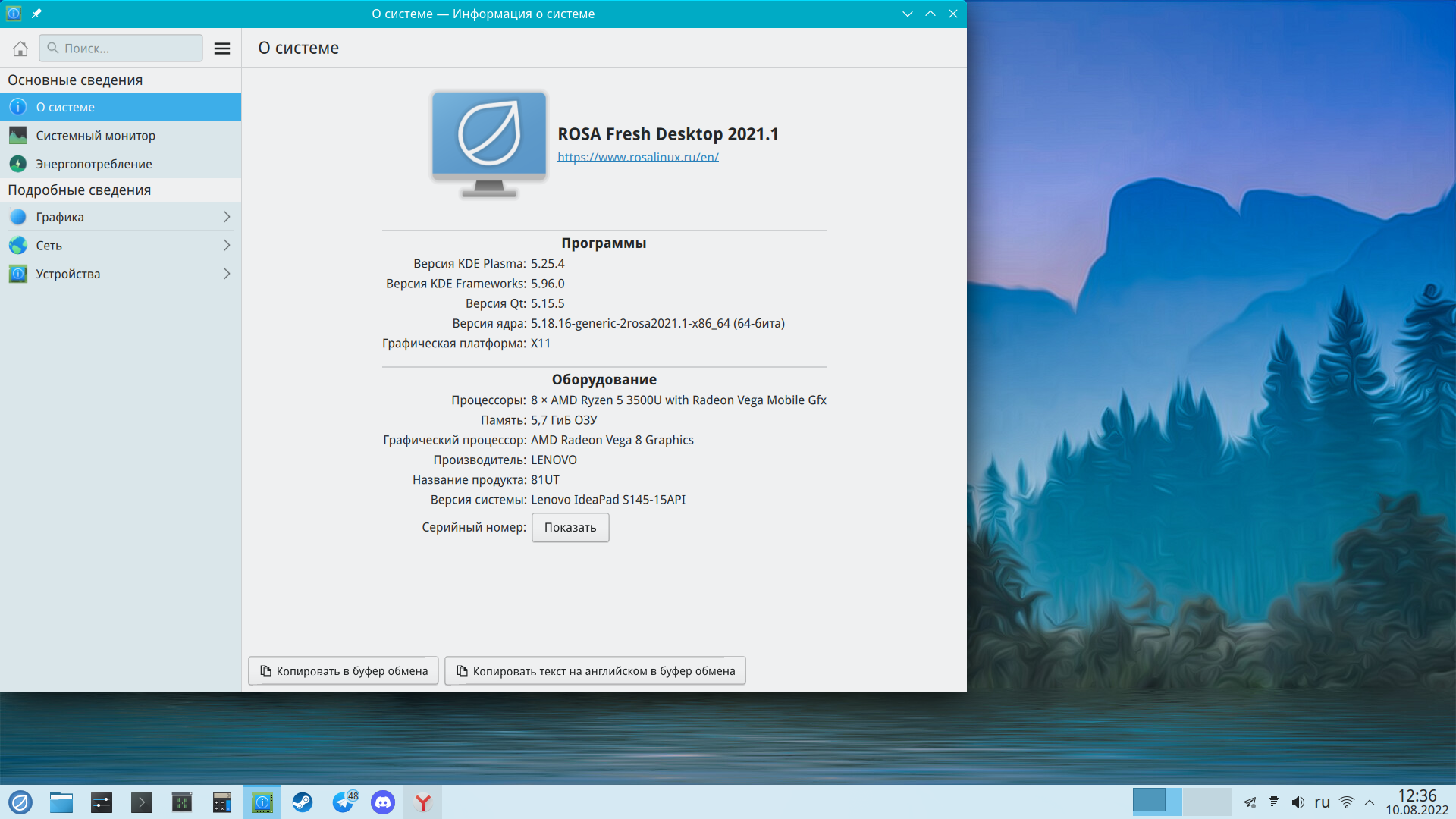Open Telegram icon with 48 badge
Image resolution: width=1456 pixels, height=819 pixels.
coord(344,802)
